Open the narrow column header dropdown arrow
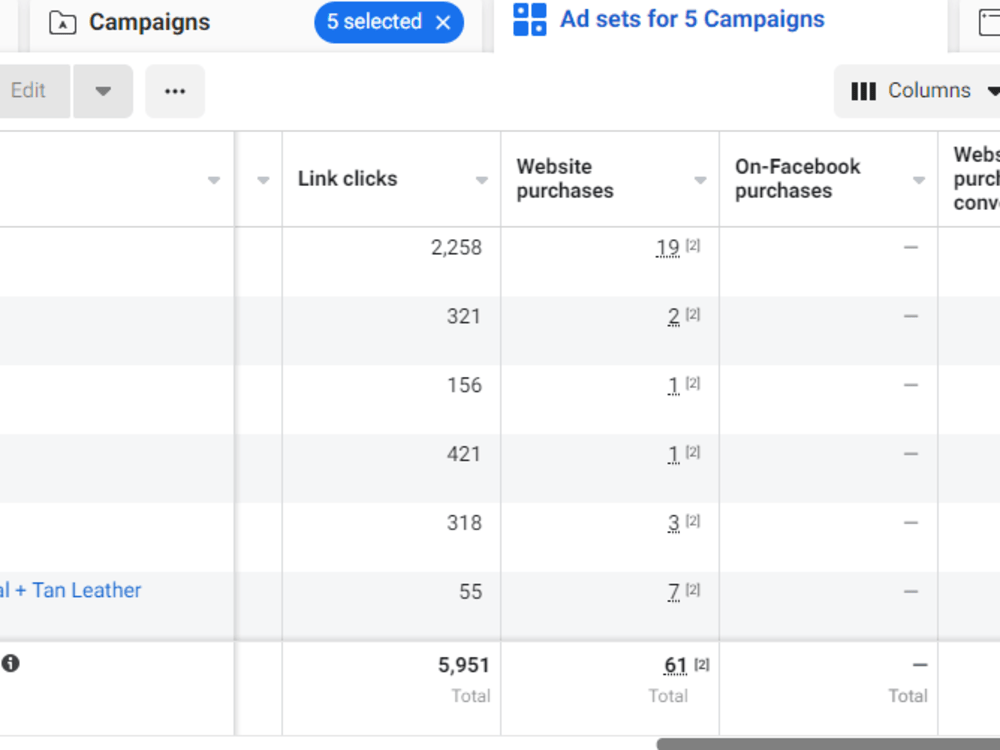The image size is (1000, 750). coord(263,180)
